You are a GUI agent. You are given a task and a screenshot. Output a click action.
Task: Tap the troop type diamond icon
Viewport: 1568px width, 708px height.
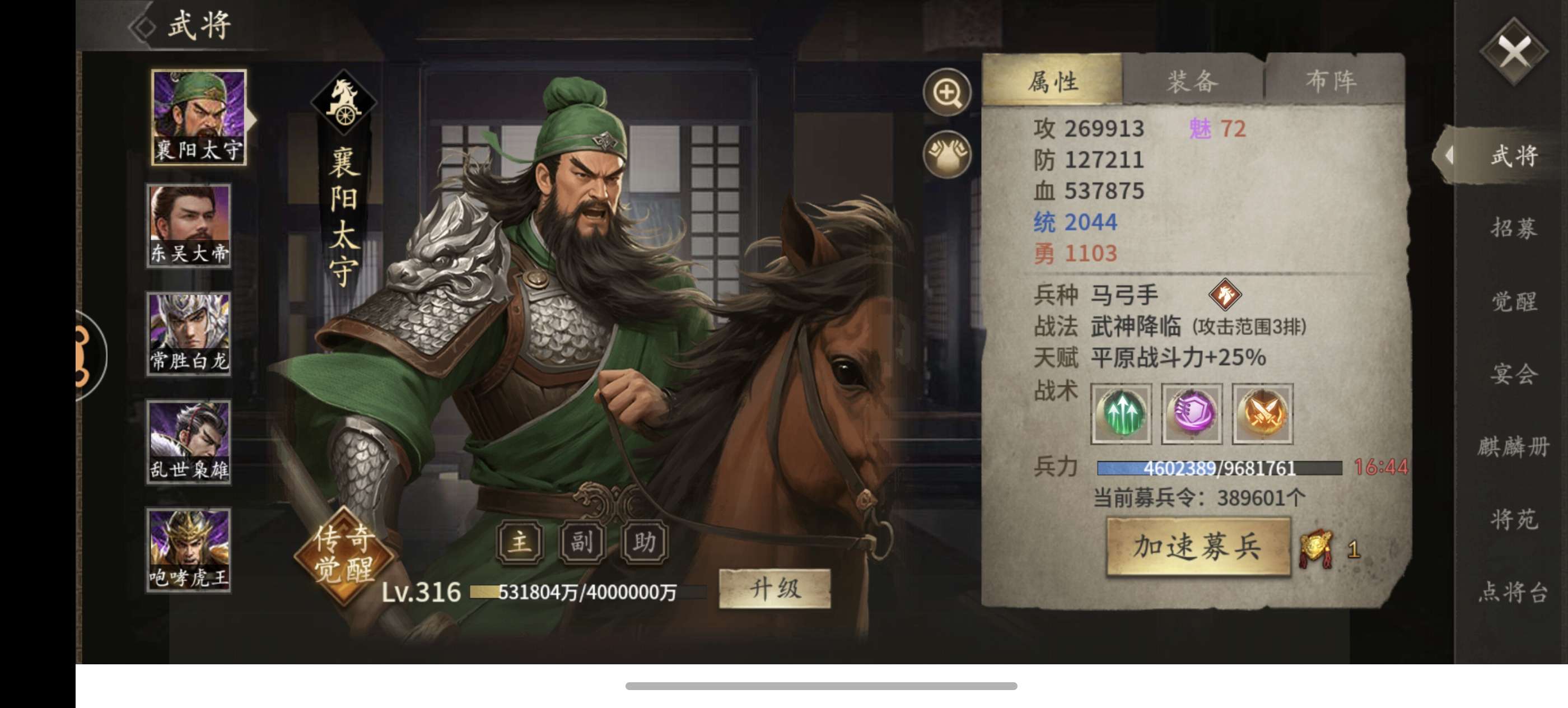pyautogui.click(x=1225, y=295)
